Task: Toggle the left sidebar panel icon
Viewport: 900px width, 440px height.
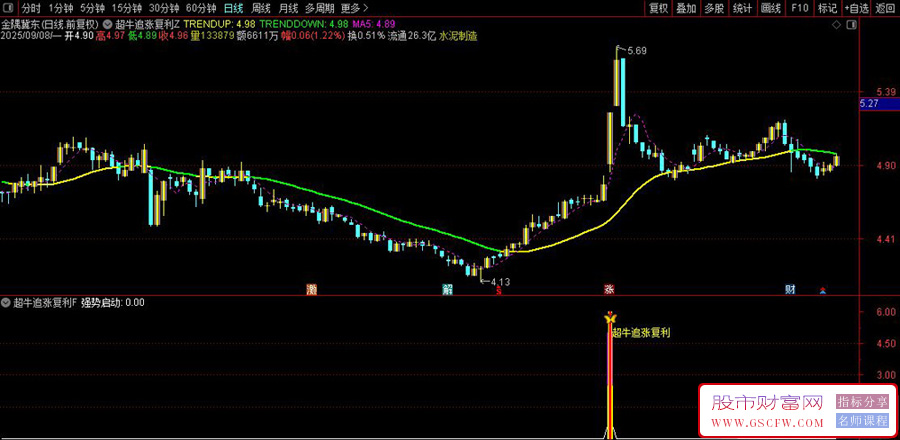Action: (x=8, y=8)
